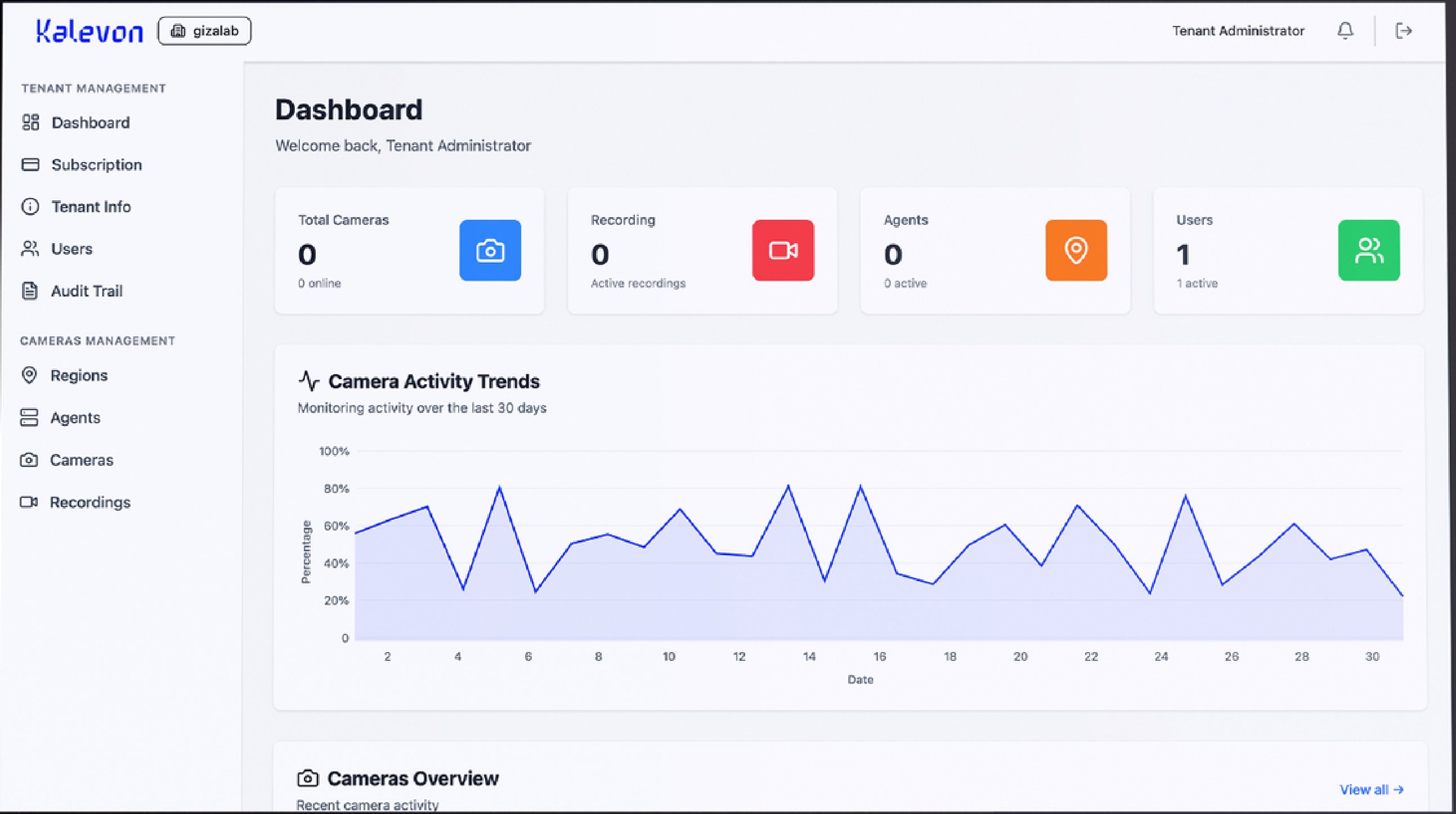The width and height of the screenshot is (1456, 814).
Task: Click the sidebar Cameras camera icon
Action: (x=29, y=460)
